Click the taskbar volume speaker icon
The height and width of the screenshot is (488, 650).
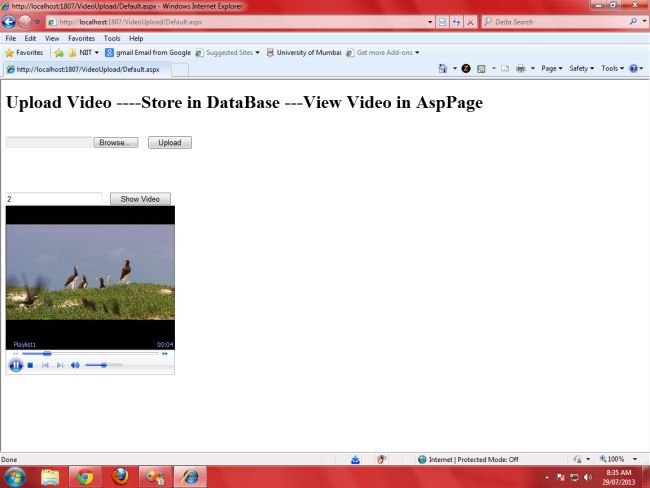tap(587, 477)
